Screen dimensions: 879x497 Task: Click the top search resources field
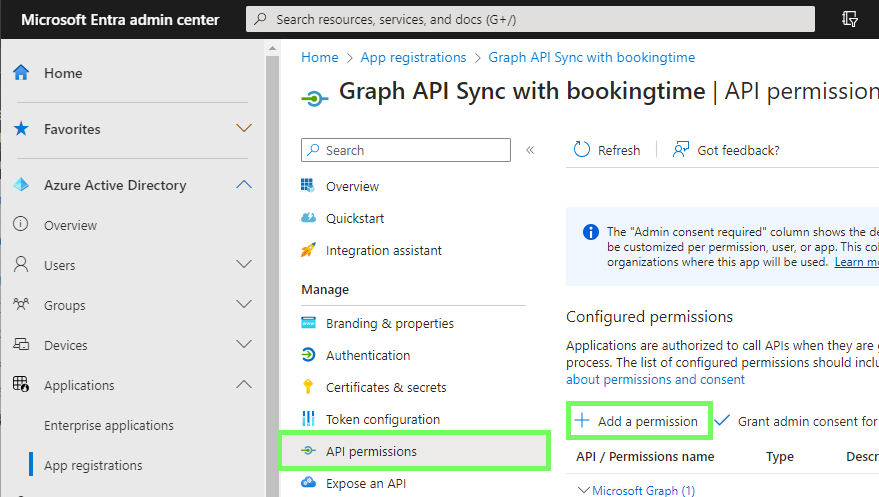coord(530,19)
